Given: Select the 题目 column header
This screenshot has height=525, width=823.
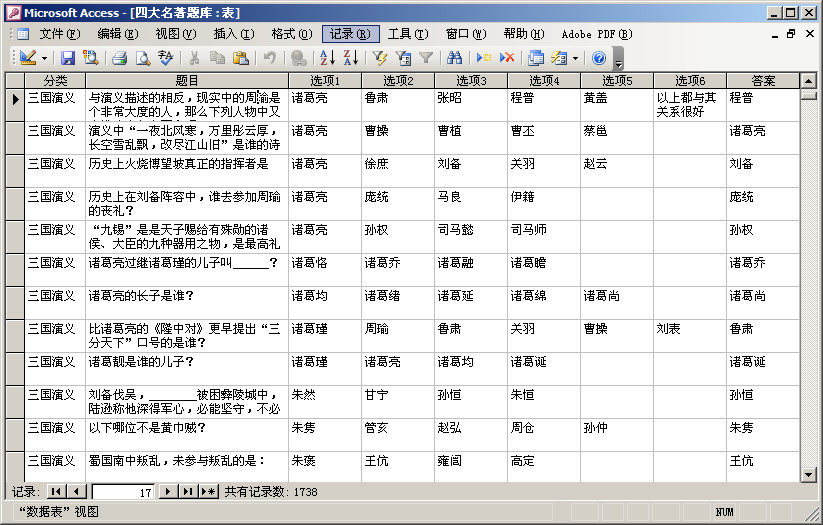Looking at the screenshot, I should [187, 80].
